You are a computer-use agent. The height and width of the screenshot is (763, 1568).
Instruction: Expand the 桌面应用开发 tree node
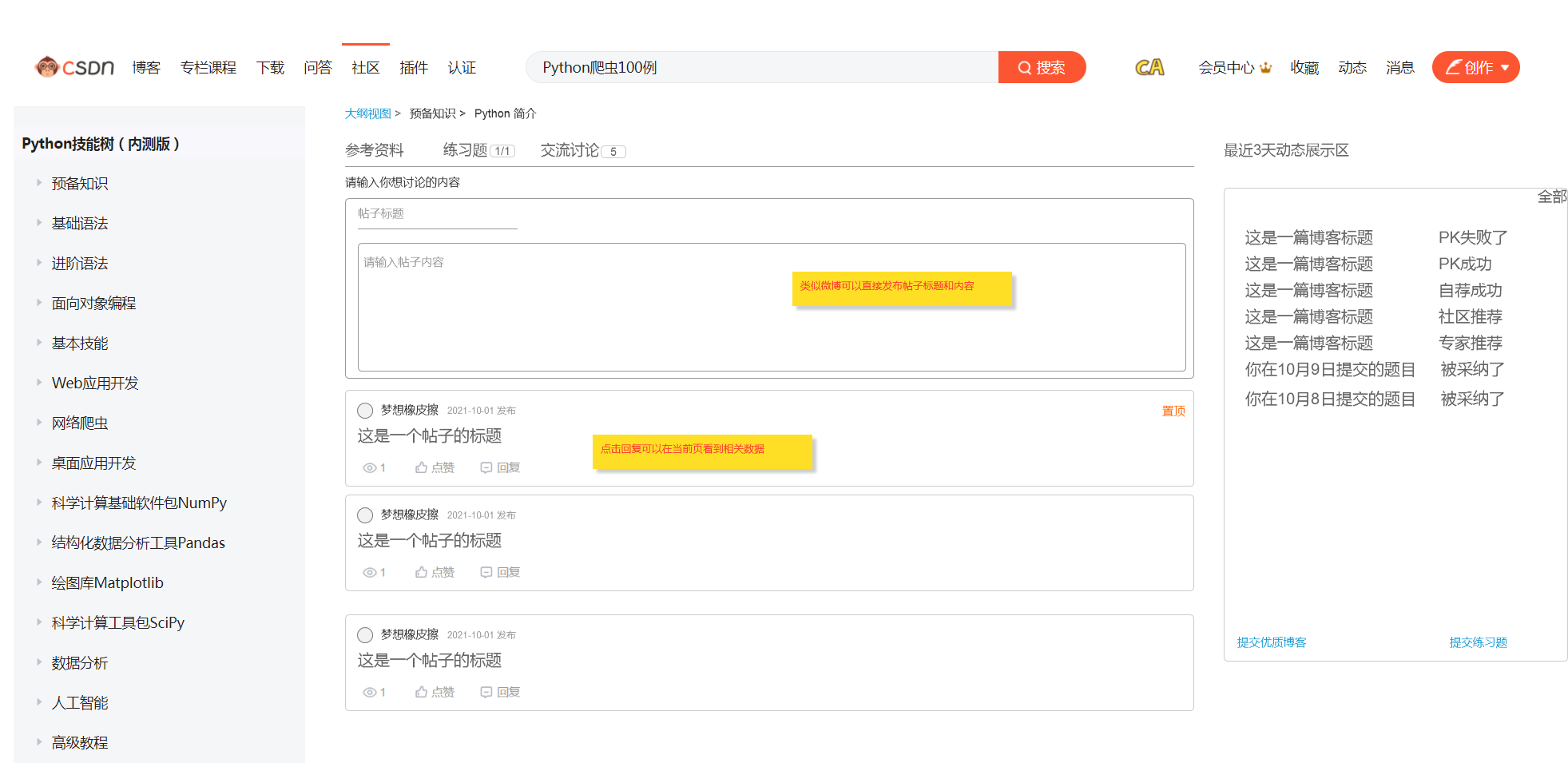click(x=38, y=463)
